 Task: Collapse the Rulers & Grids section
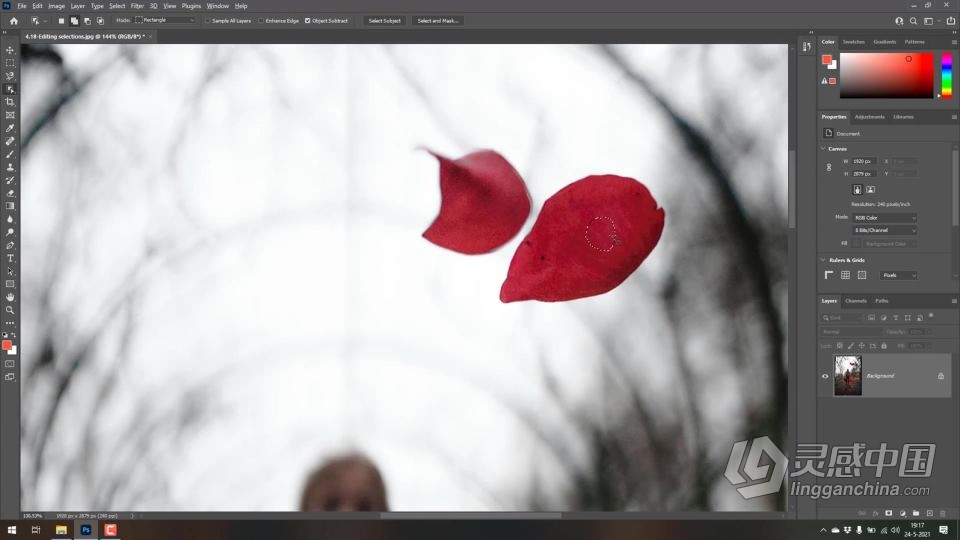tap(823, 260)
